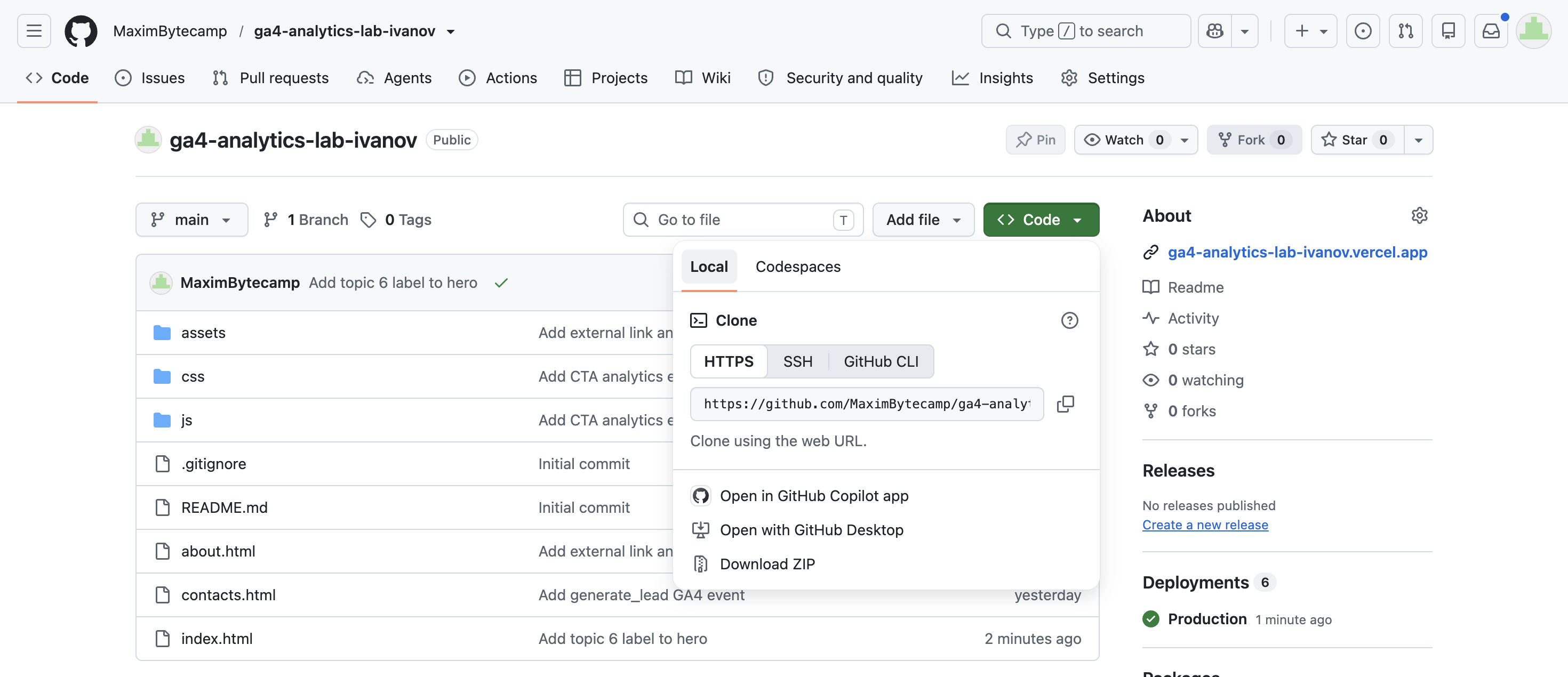Open the css folder

click(193, 376)
